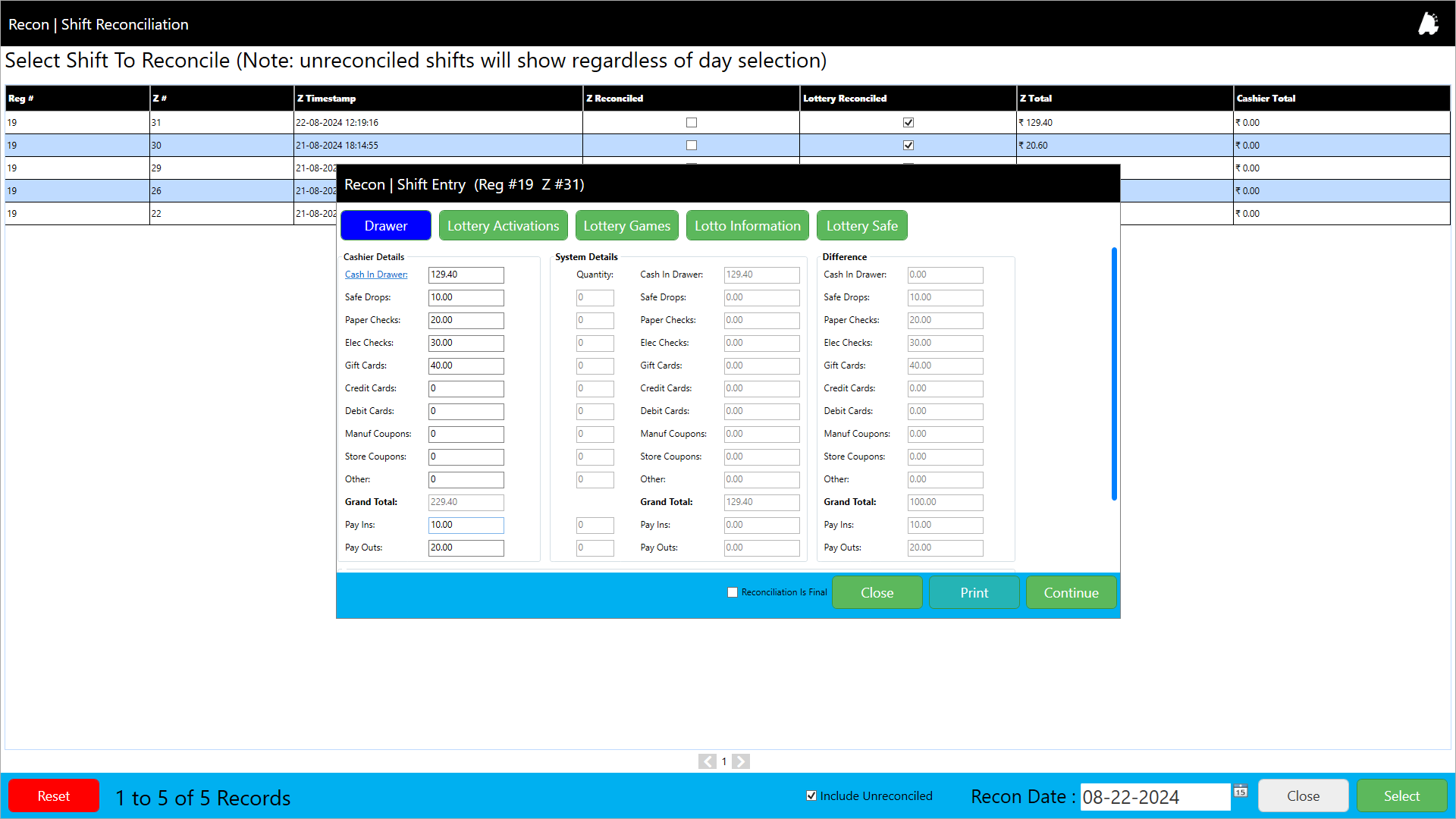Uncheck the Include Unreconciled checkbox
This screenshot has height=819, width=1456.
(811, 795)
